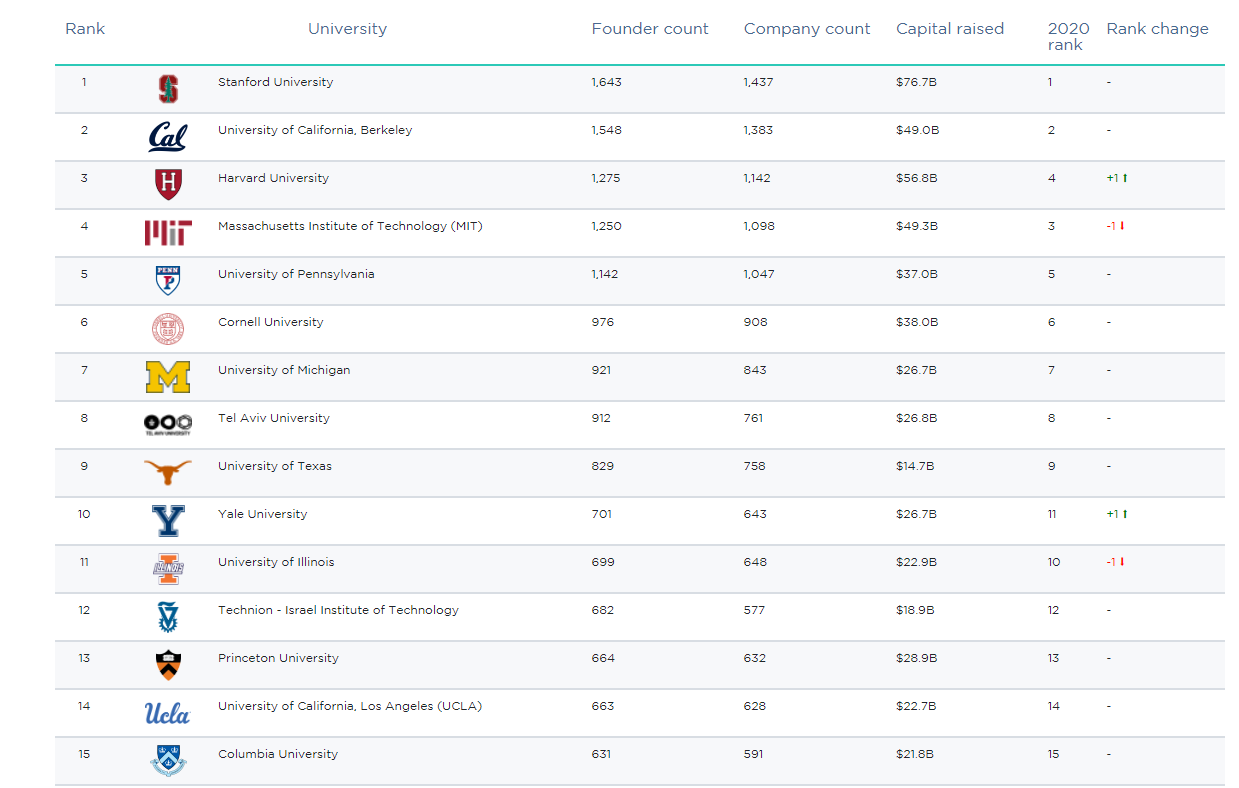
Task: Click capital raised $56.8B
Action: [x=917, y=178]
